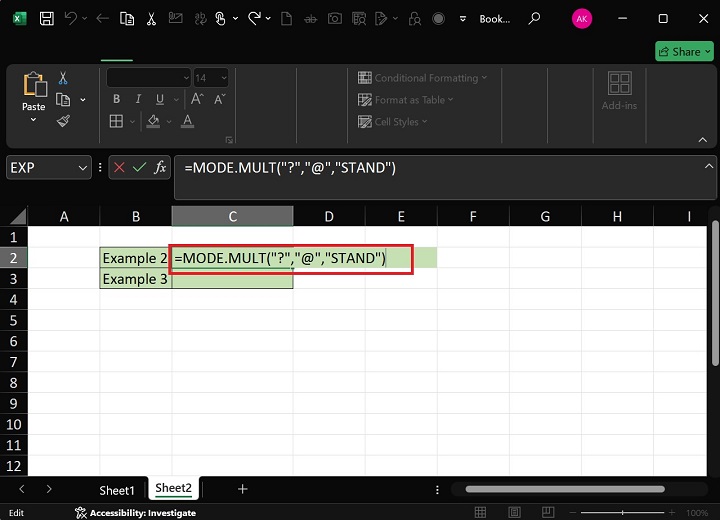
Task: Click the Decrease Font Size icon
Action: pyautogui.click(x=219, y=99)
